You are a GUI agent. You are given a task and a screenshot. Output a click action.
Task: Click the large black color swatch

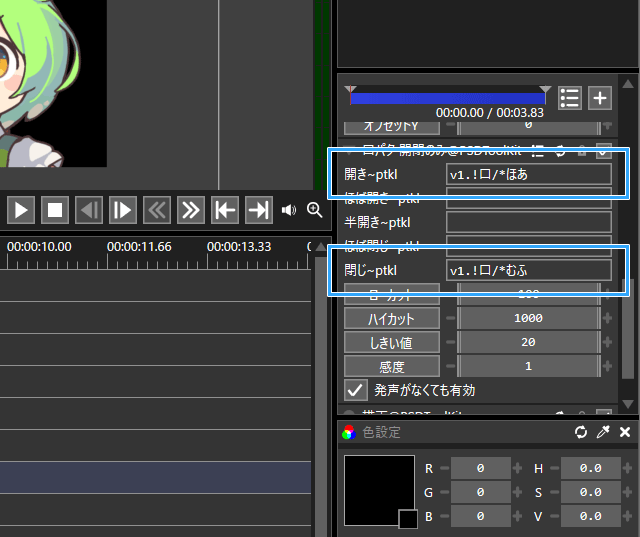coord(378,488)
